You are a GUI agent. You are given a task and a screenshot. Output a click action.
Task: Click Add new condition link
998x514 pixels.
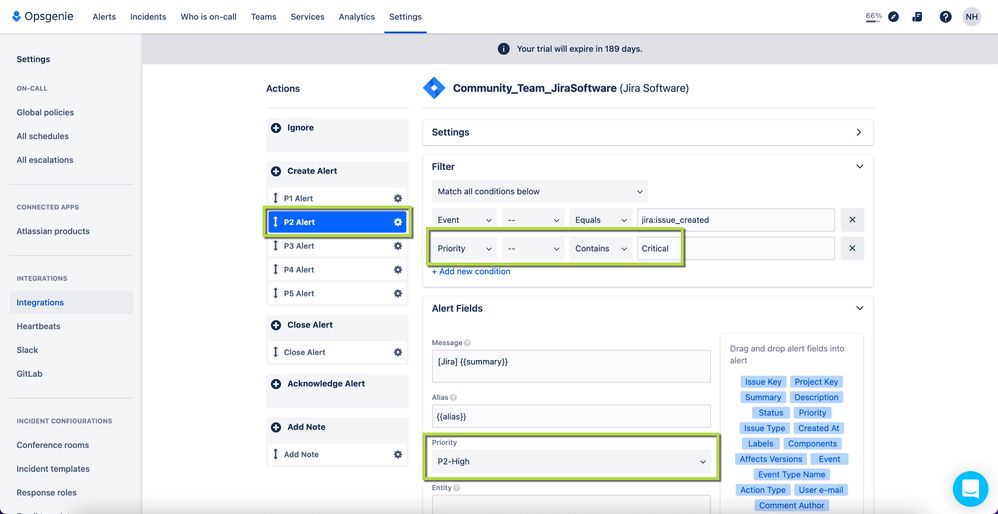471,272
